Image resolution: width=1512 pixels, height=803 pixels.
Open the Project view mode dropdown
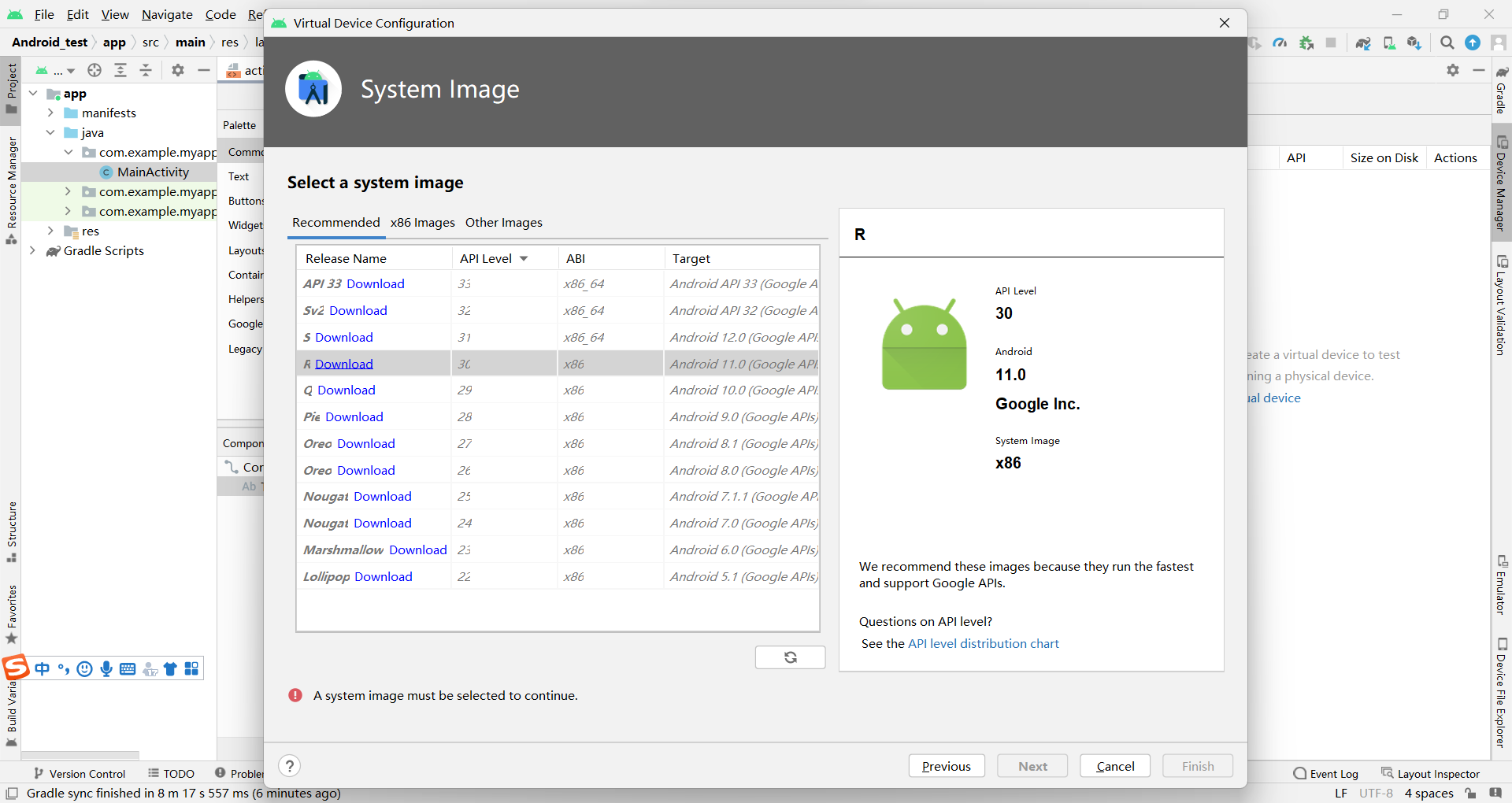55,71
